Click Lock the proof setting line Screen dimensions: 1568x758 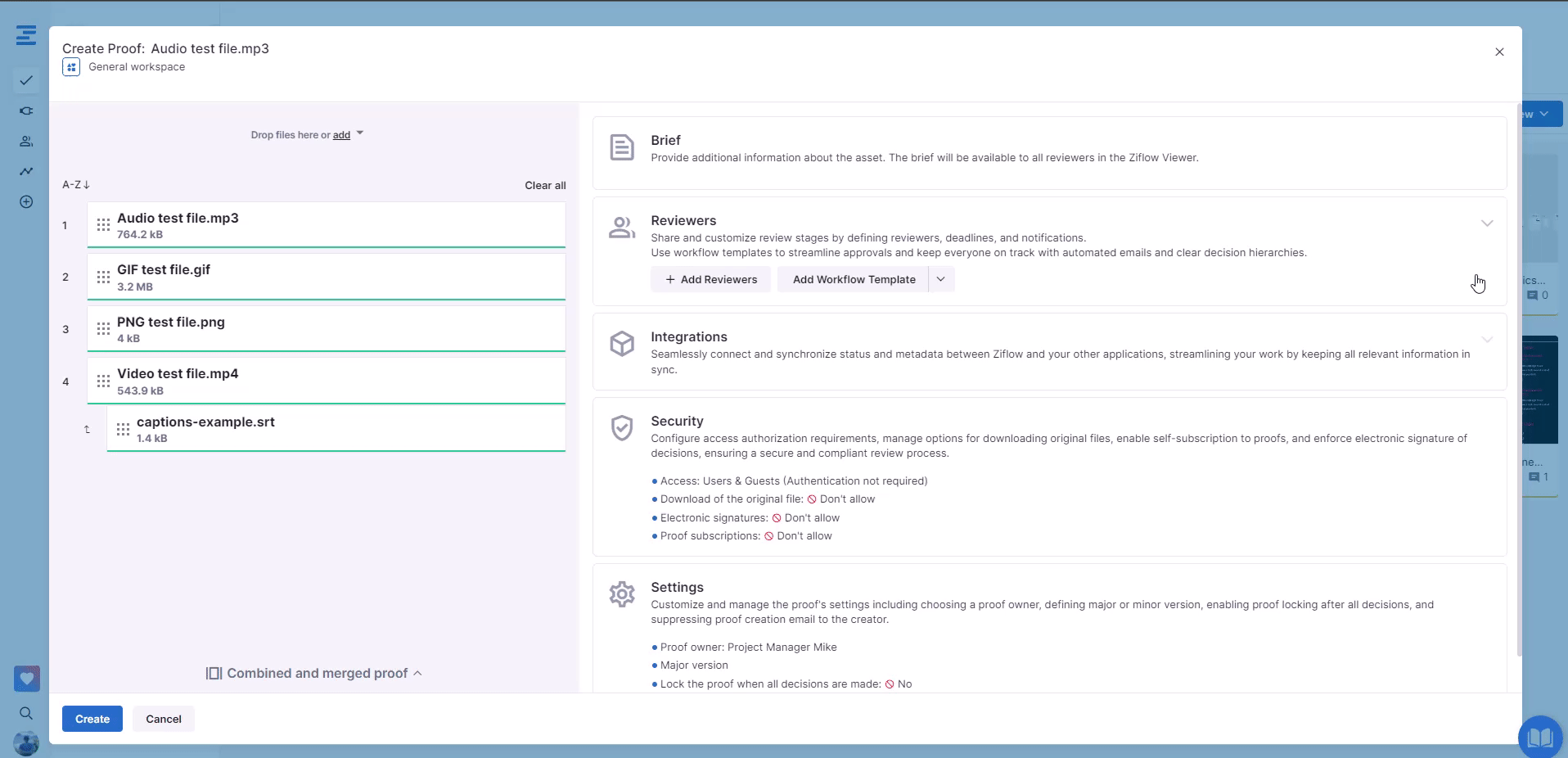click(x=782, y=684)
